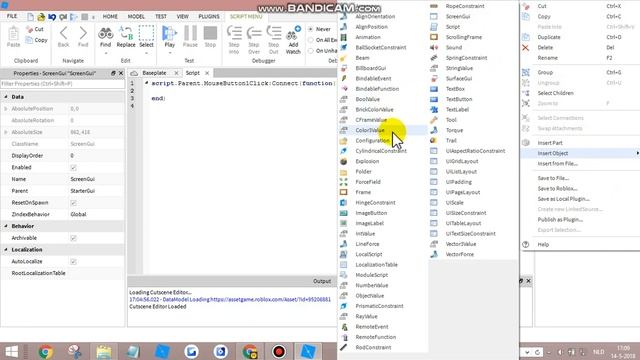Insert a Folder object
Image resolution: width=640 pixels, height=360 pixels.
pos(363,172)
